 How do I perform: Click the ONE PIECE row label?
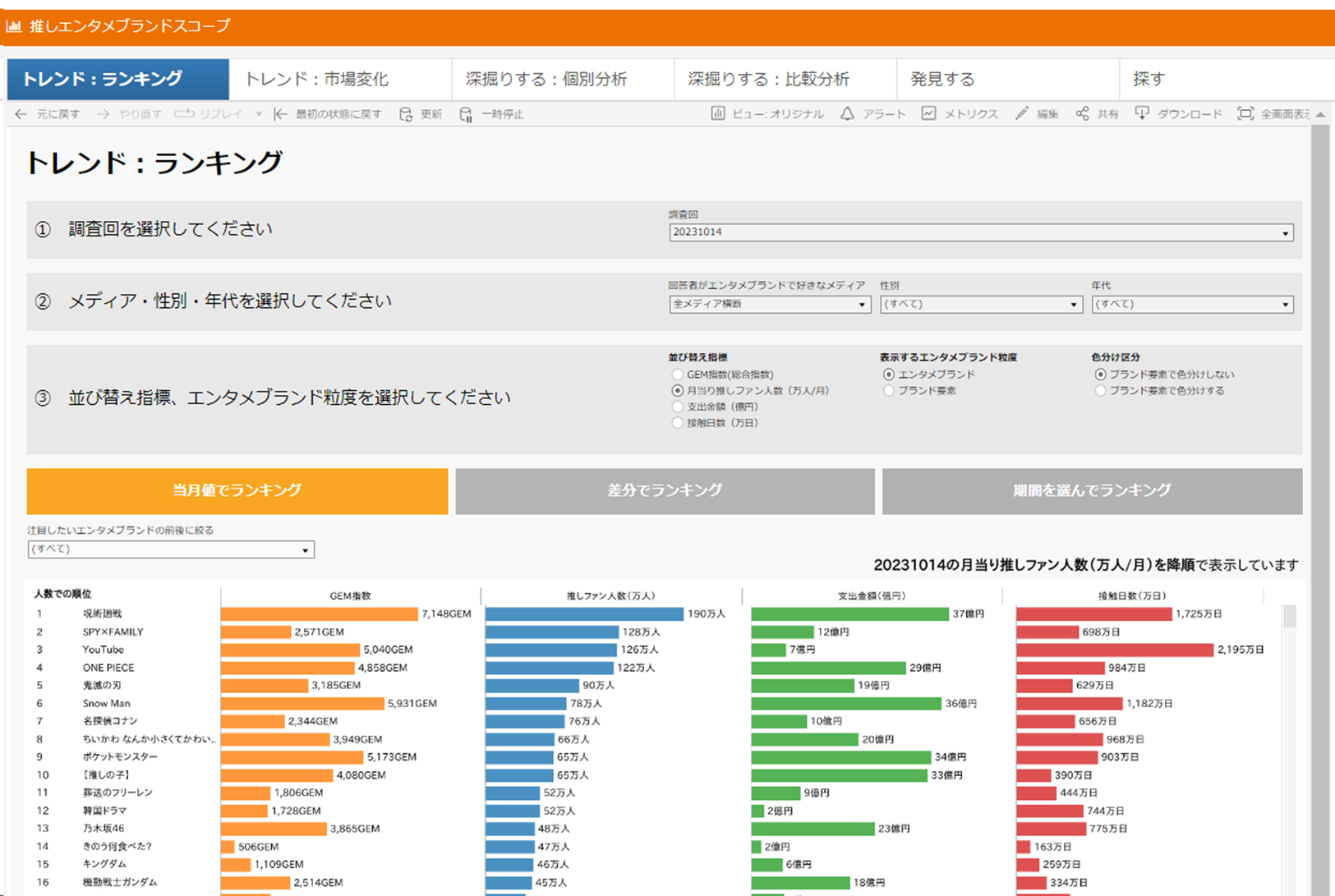tap(108, 669)
